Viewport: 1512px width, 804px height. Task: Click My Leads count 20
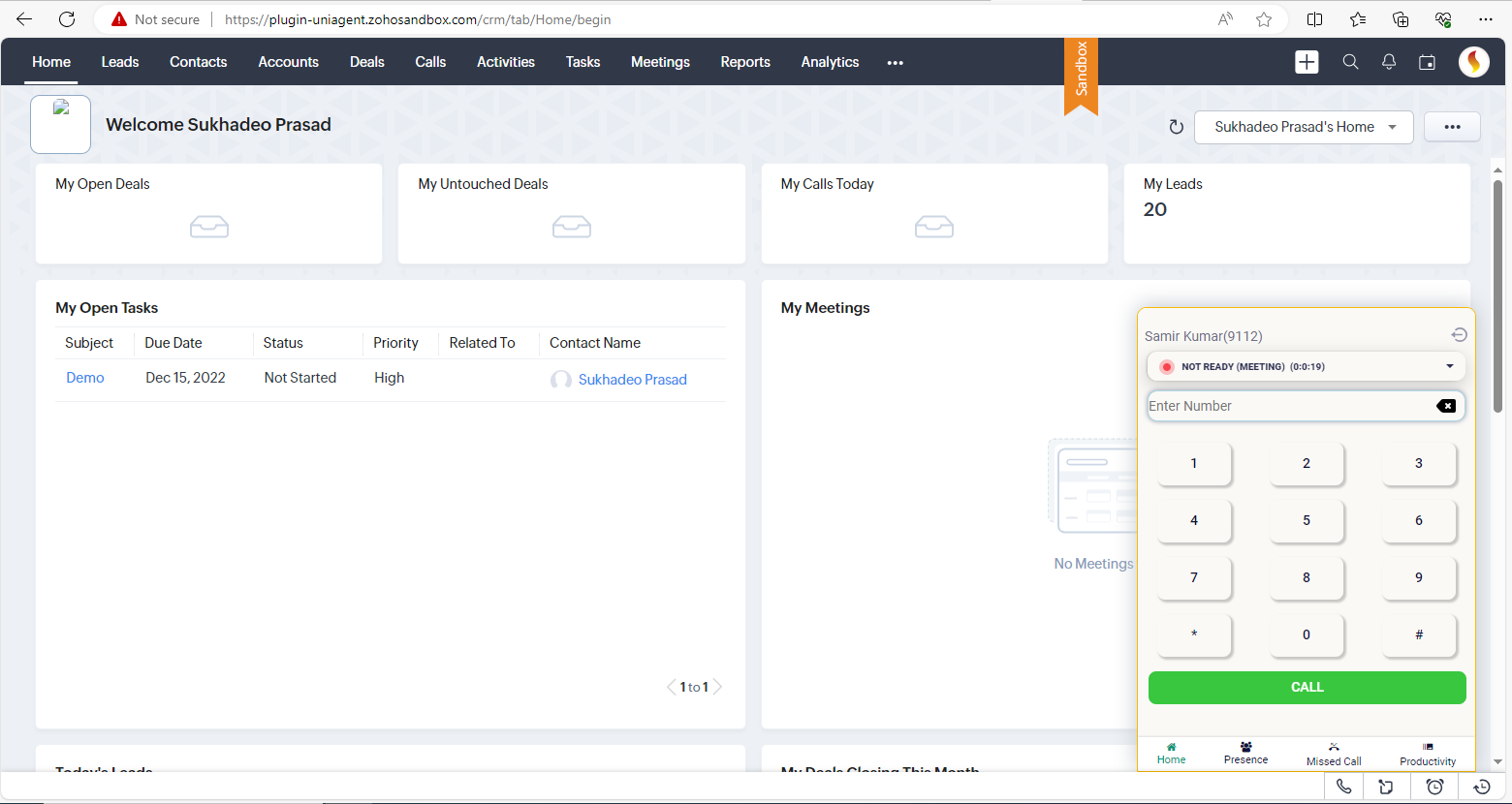click(1155, 209)
